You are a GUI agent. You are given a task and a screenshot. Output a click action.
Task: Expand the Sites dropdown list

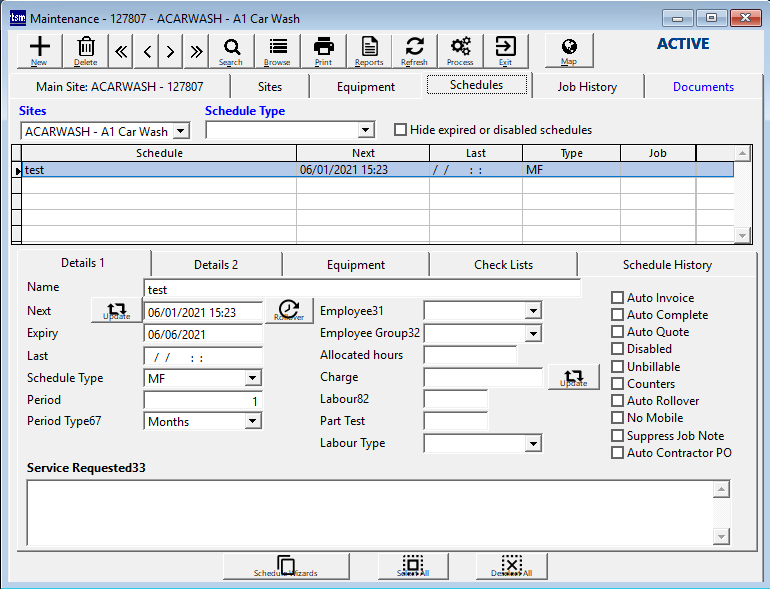180,131
